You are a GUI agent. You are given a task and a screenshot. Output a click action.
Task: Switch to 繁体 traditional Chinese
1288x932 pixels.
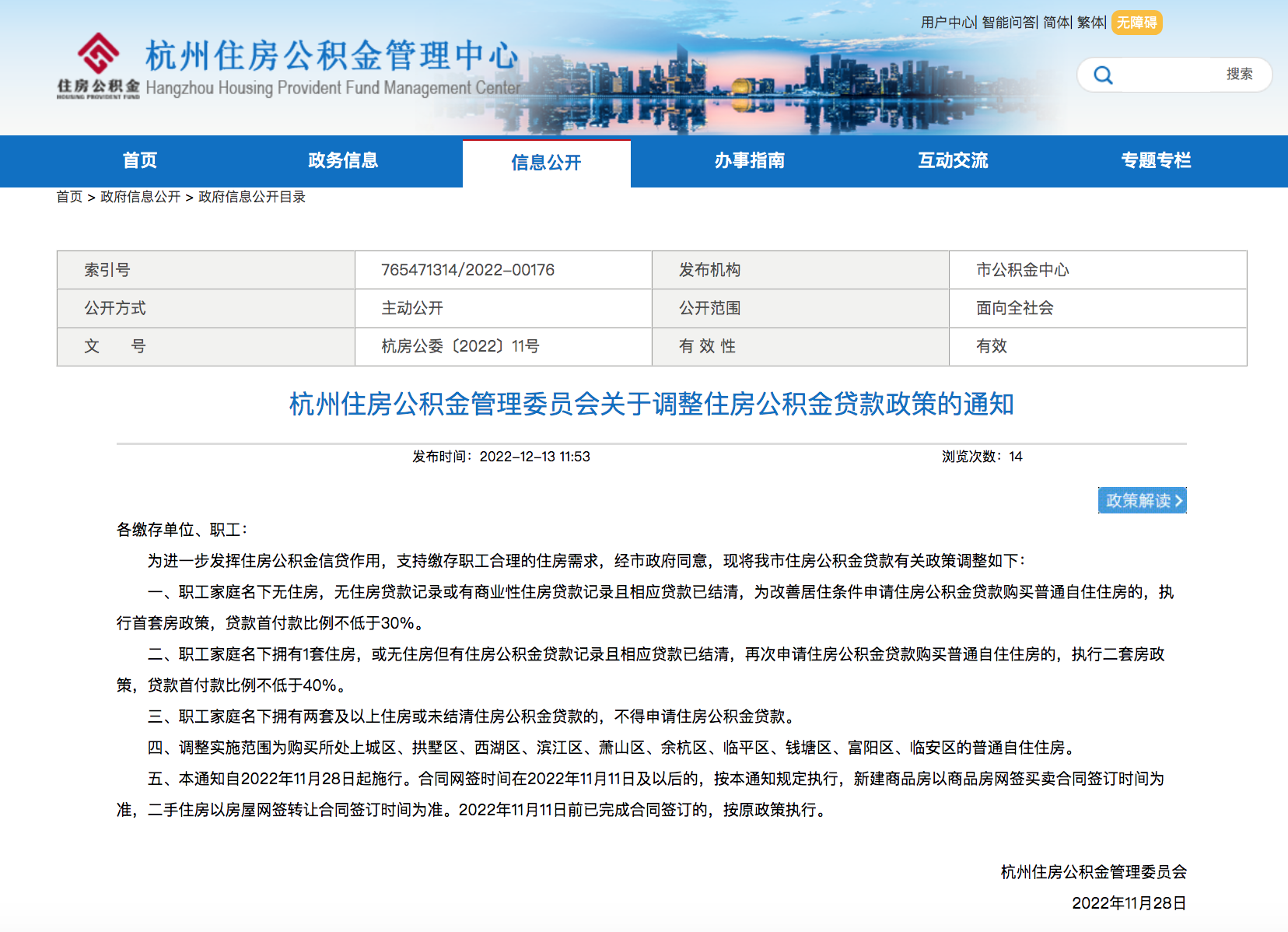pyautogui.click(x=1090, y=23)
